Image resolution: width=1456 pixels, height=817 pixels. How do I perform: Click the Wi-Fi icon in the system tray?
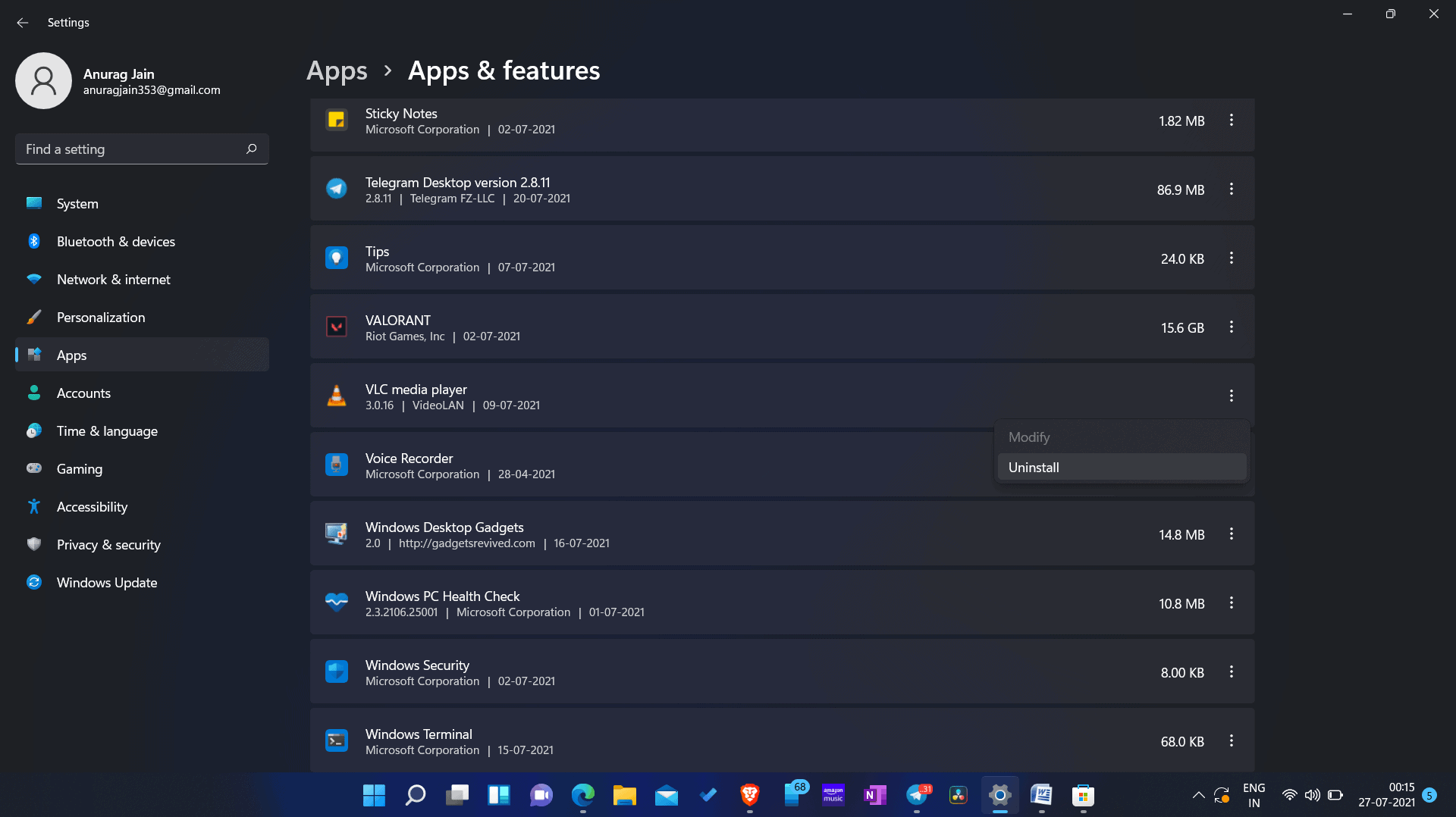[x=1289, y=796]
